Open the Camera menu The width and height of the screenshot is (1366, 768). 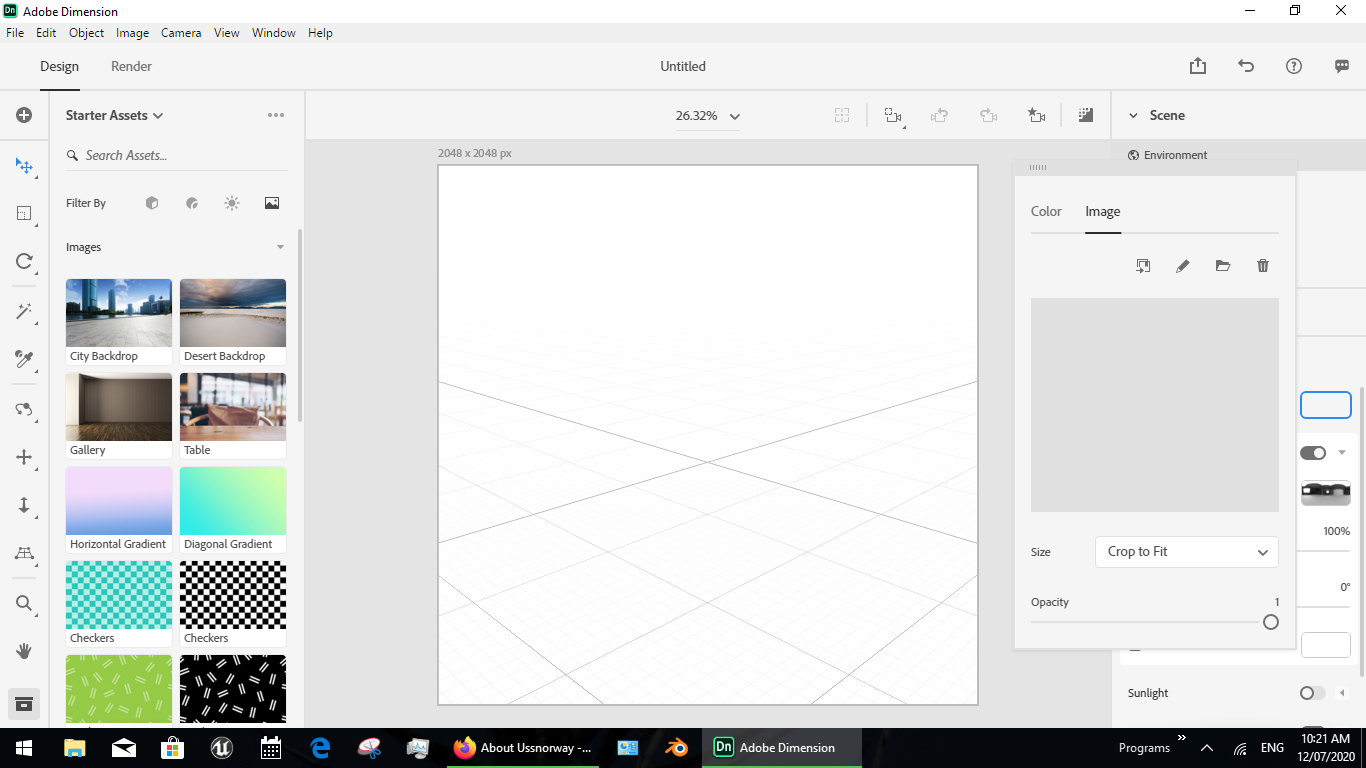tap(180, 32)
